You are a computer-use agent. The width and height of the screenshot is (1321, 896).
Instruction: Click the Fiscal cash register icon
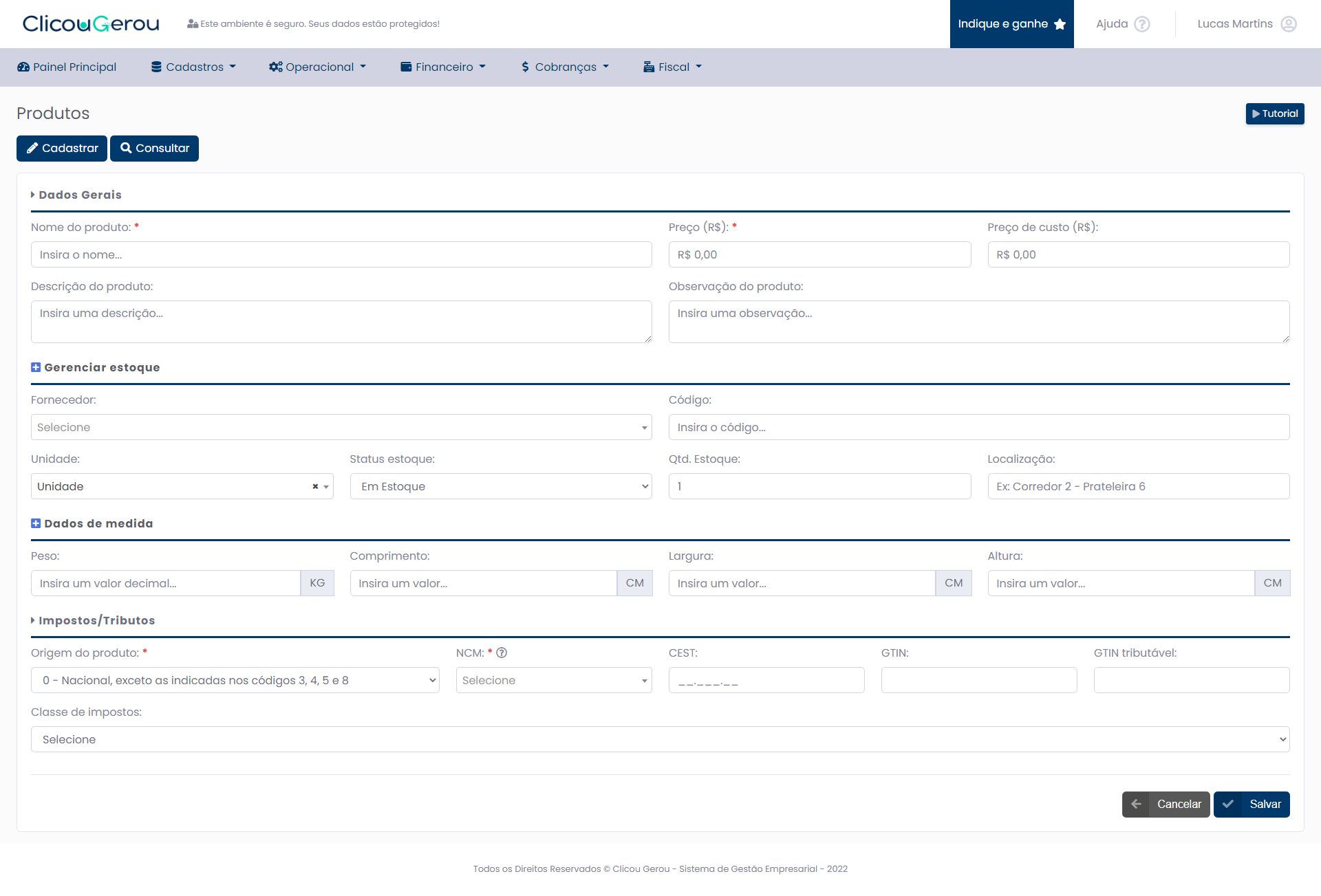coord(649,67)
